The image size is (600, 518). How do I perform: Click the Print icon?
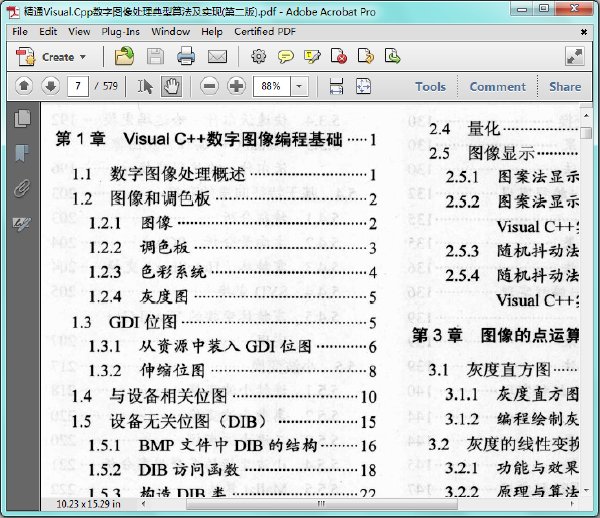coord(186,56)
